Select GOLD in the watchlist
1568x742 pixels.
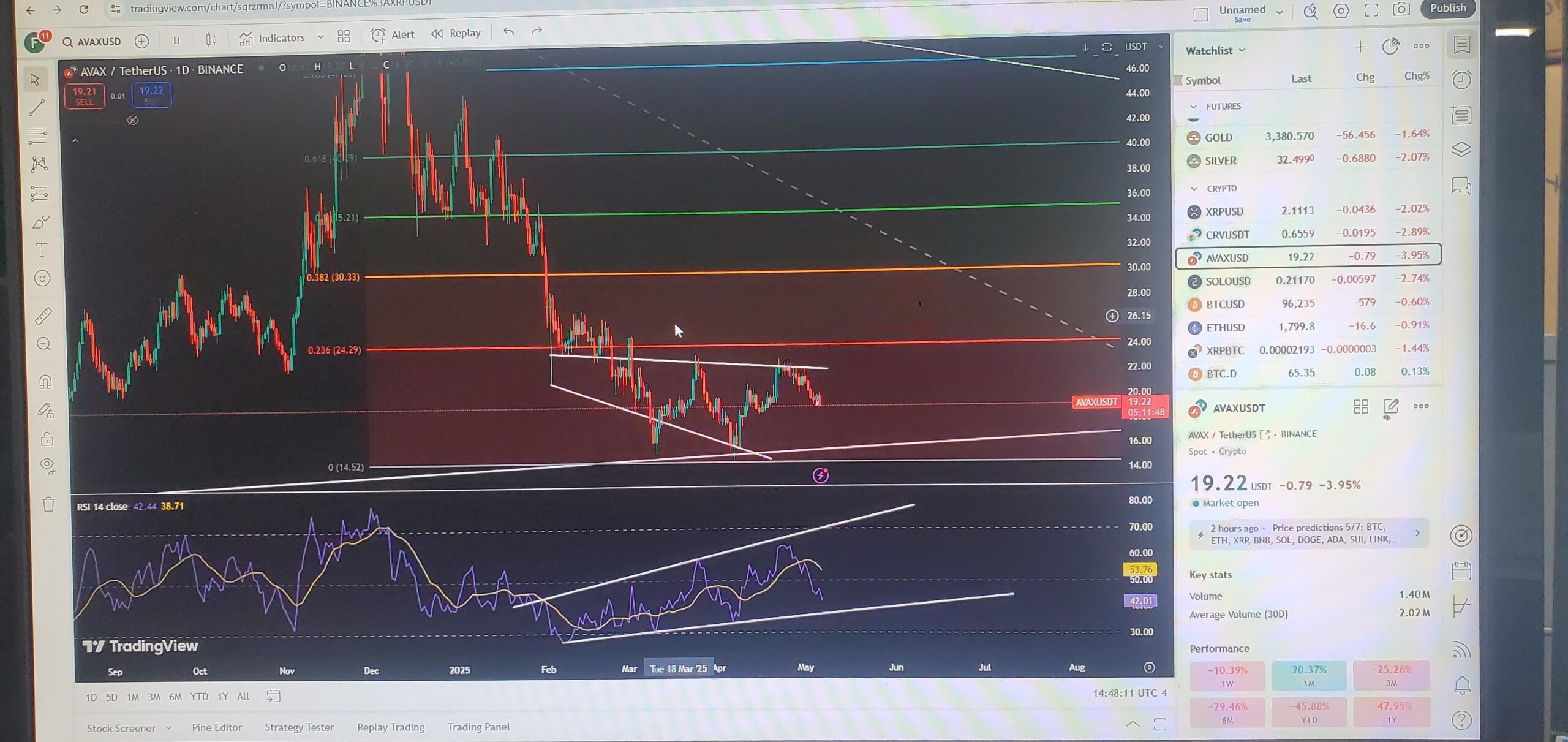(1308, 136)
